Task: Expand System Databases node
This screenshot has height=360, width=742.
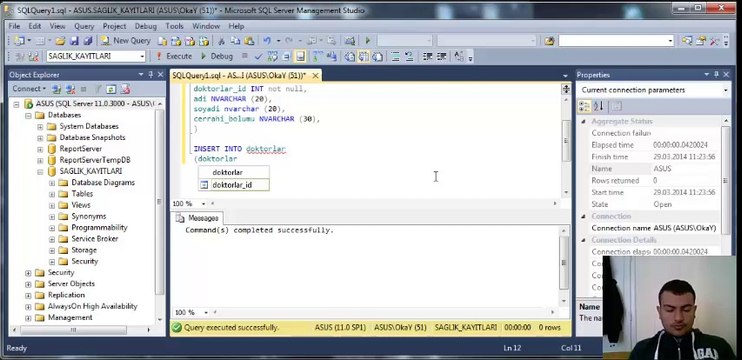Action: pyautogui.click(x=40, y=126)
